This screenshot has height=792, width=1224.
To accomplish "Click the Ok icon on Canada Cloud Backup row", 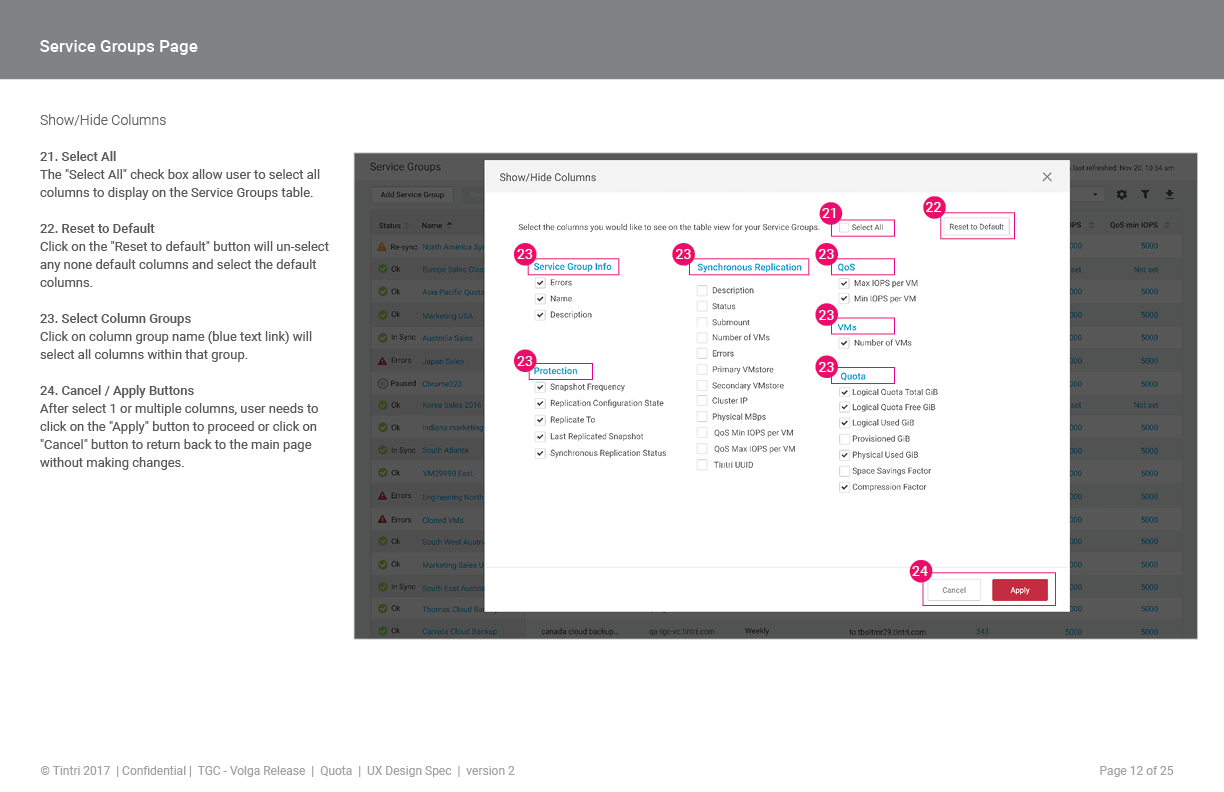I will (383, 631).
